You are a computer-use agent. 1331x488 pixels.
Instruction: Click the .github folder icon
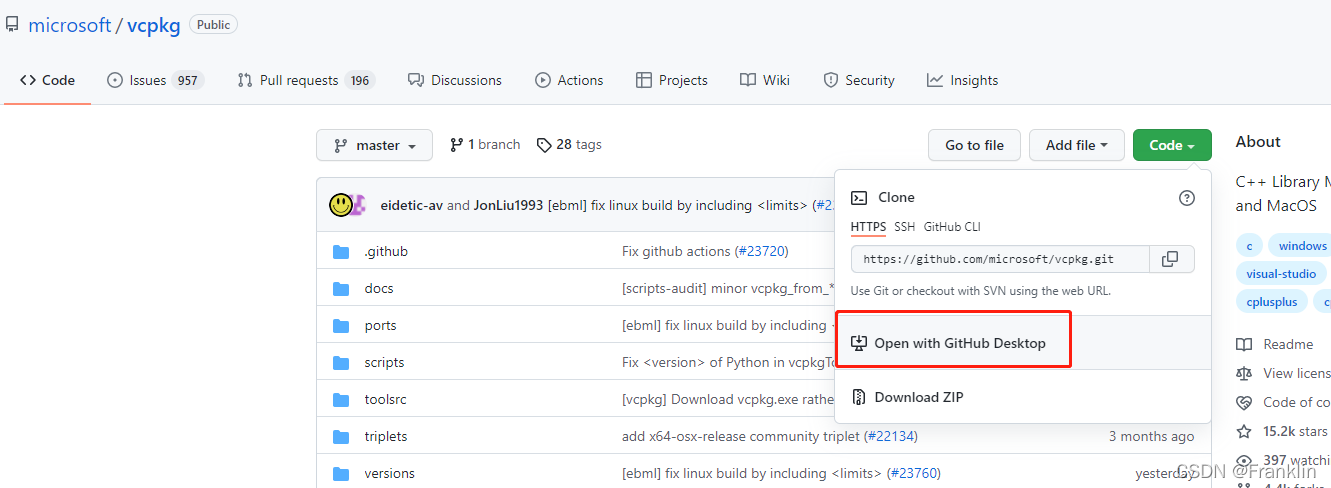(341, 252)
